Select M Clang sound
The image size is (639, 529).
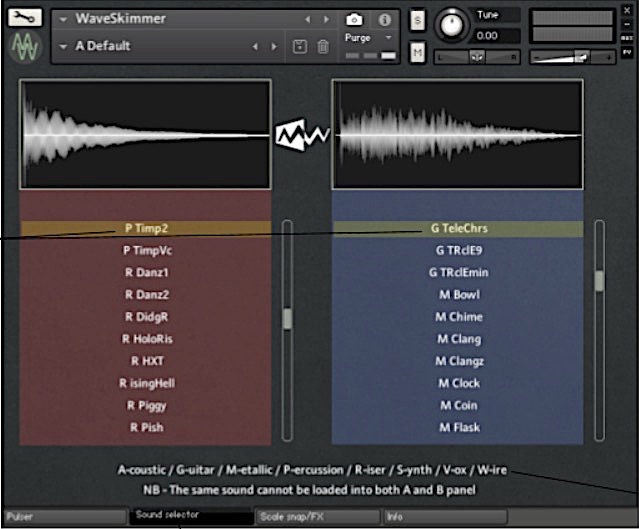coord(458,339)
